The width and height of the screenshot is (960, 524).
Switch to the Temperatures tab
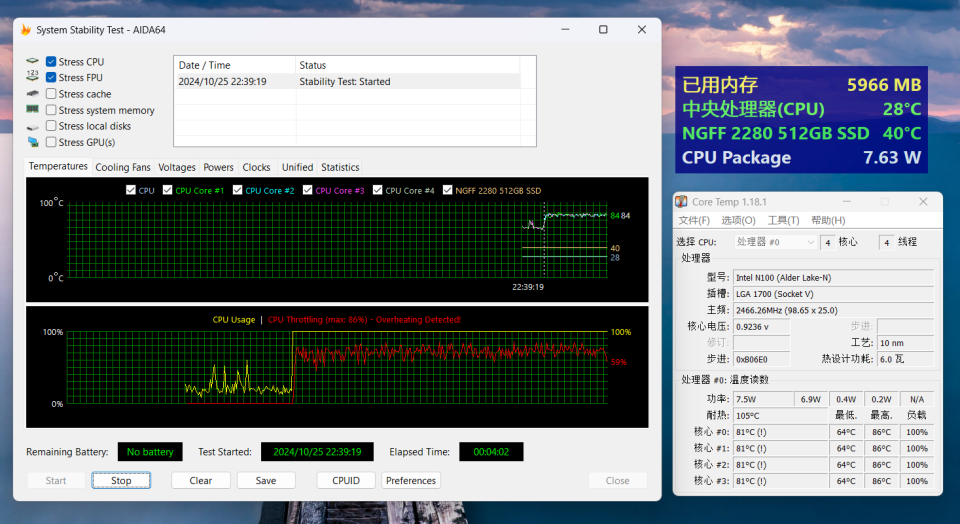(58, 167)
